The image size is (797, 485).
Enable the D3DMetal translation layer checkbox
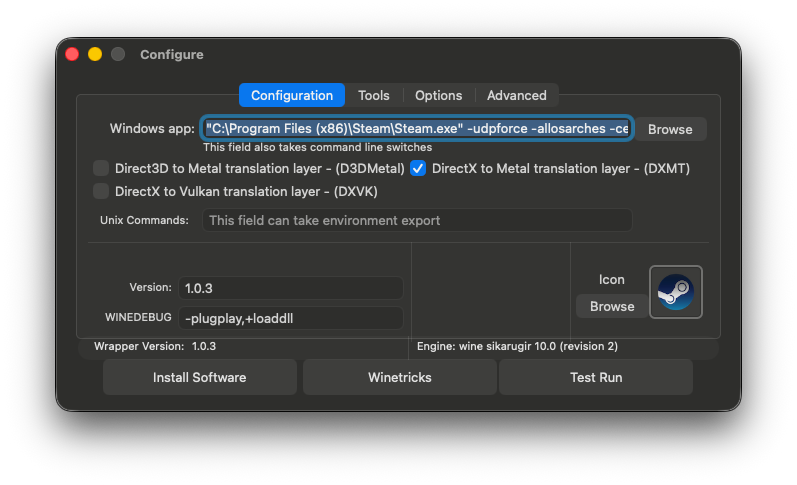point(101,168)
